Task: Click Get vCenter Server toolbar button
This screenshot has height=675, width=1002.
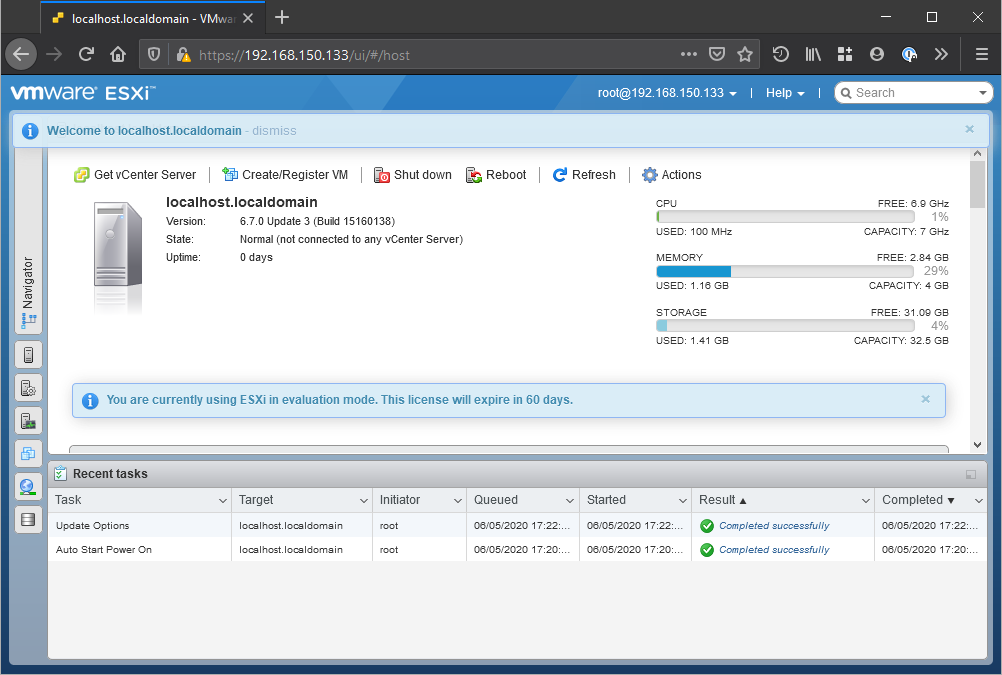Action: click(x=135, y=175)
